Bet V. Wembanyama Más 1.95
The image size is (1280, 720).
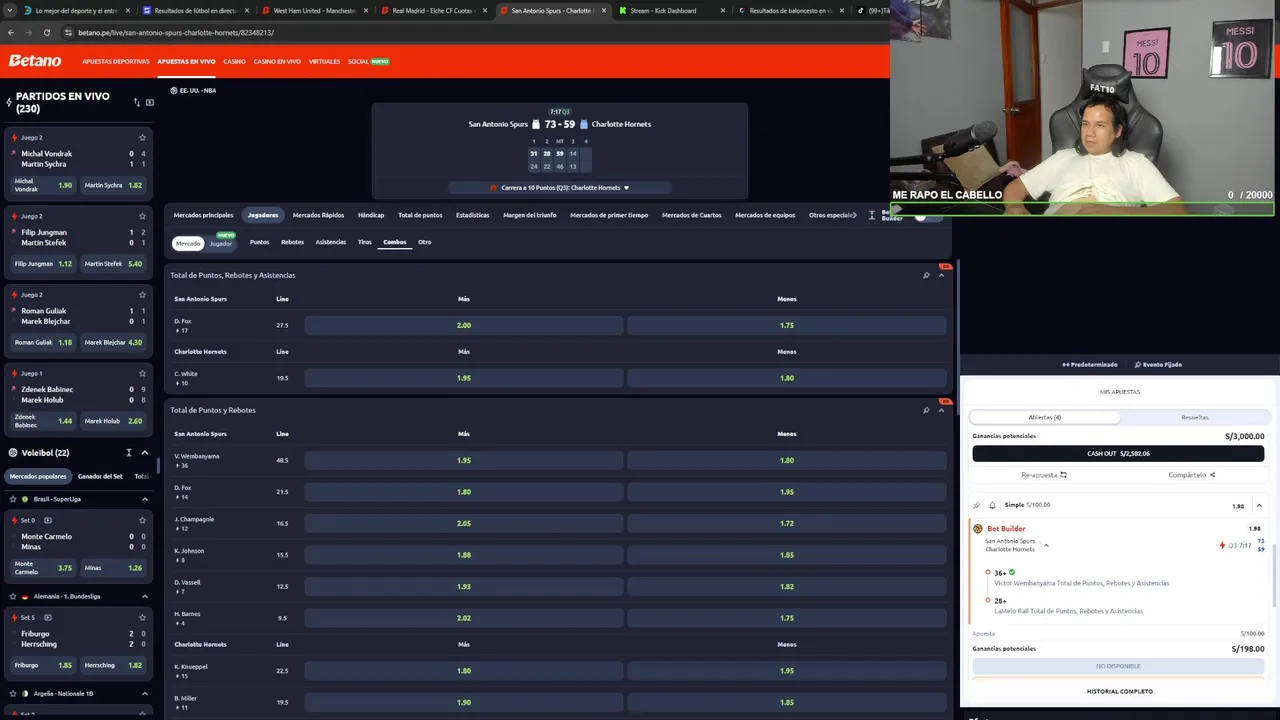464,460
